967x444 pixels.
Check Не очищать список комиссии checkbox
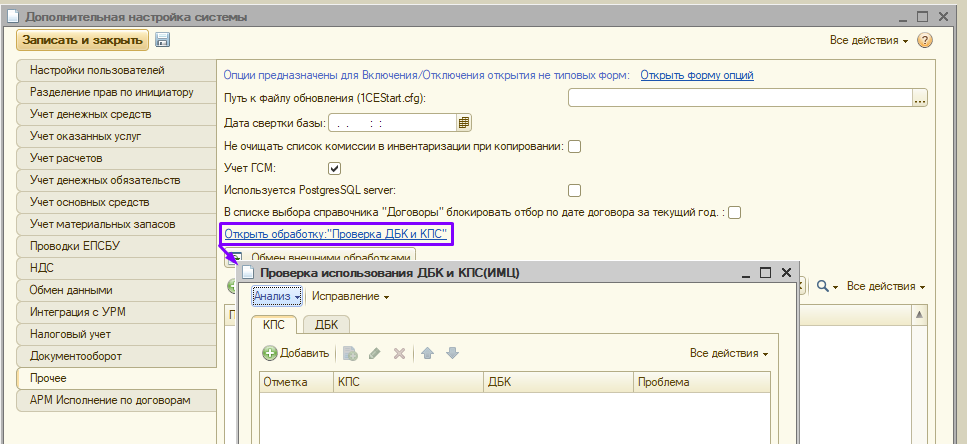click(575, 146)
